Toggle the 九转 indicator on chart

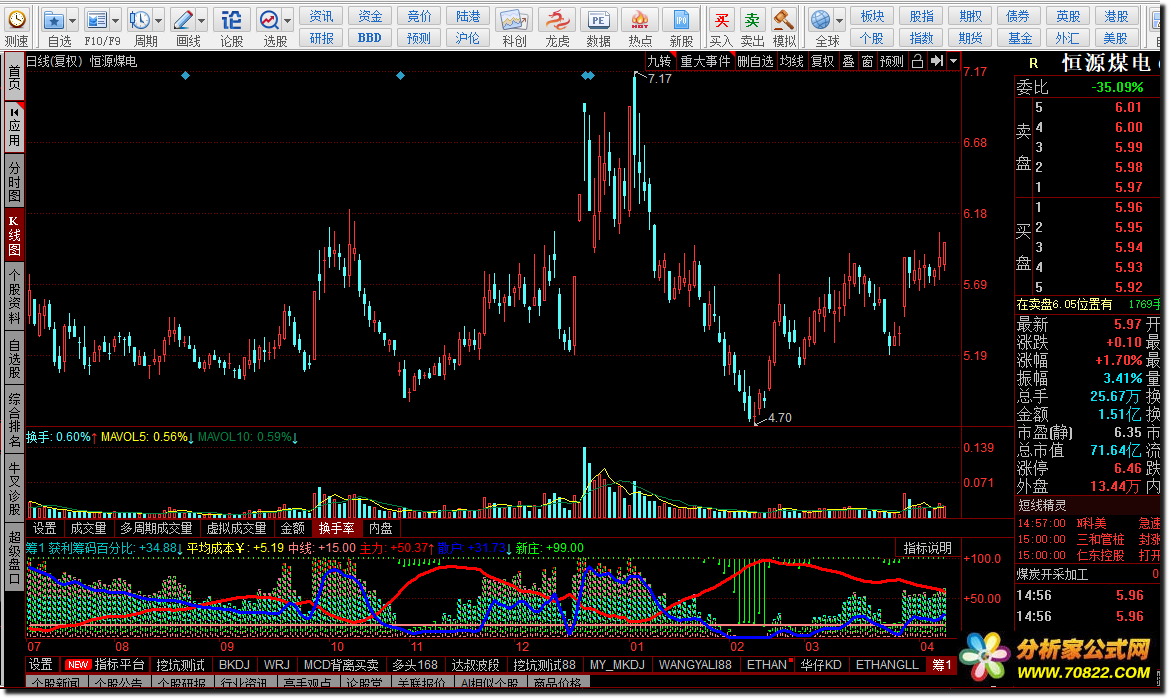(660, 61)
